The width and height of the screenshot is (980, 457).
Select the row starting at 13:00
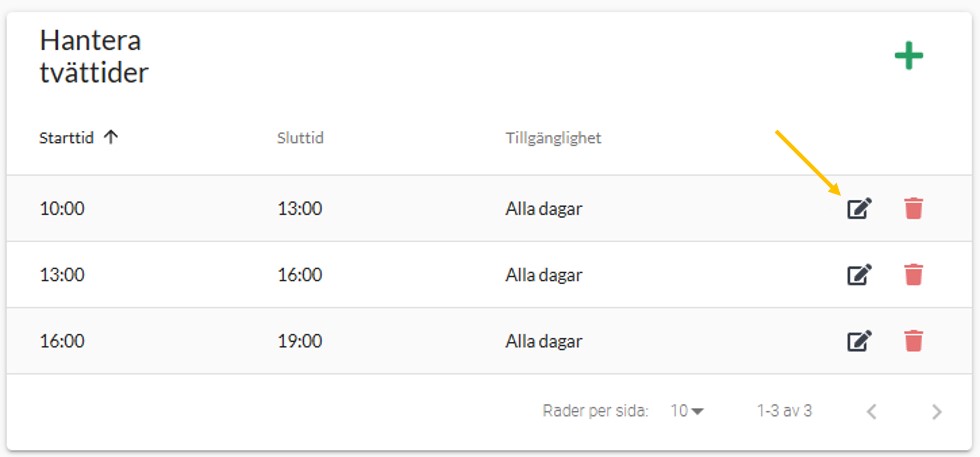point(60,275)
